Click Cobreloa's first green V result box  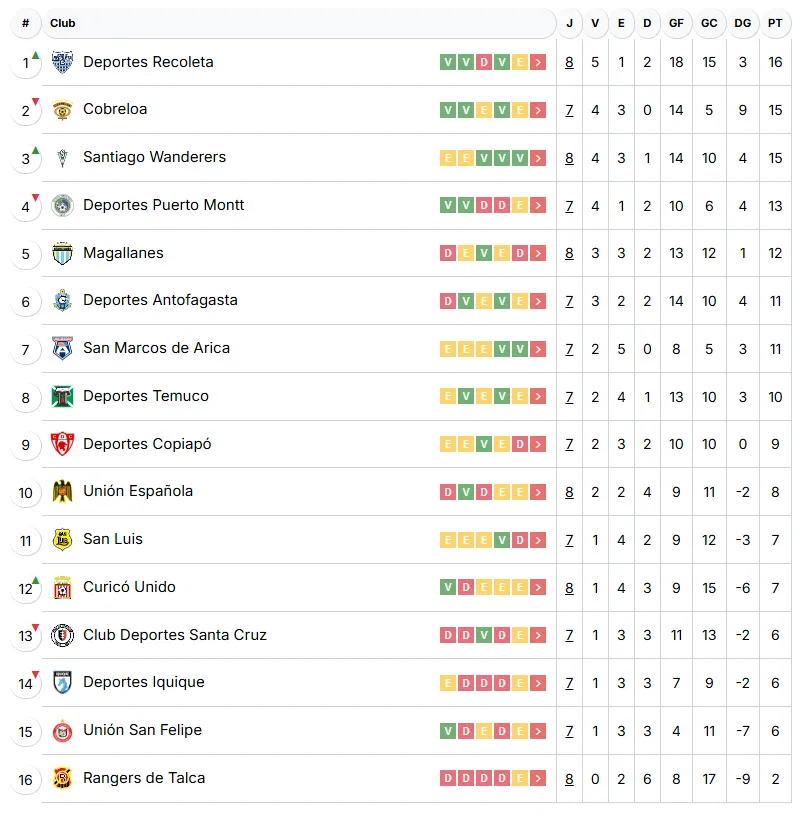(447, 110)
